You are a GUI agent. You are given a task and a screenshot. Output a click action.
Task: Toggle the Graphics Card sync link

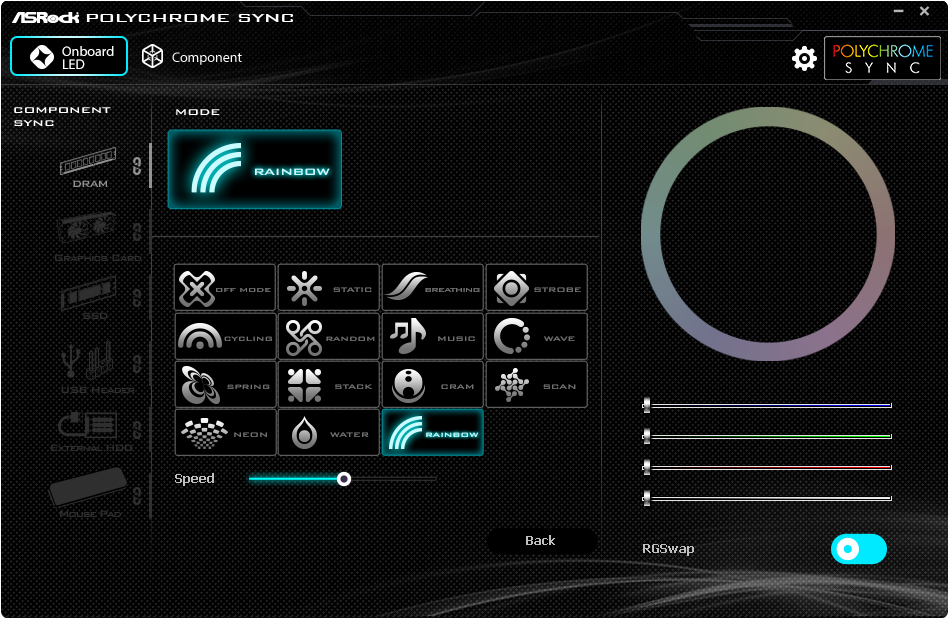click(x=137, y=232)
